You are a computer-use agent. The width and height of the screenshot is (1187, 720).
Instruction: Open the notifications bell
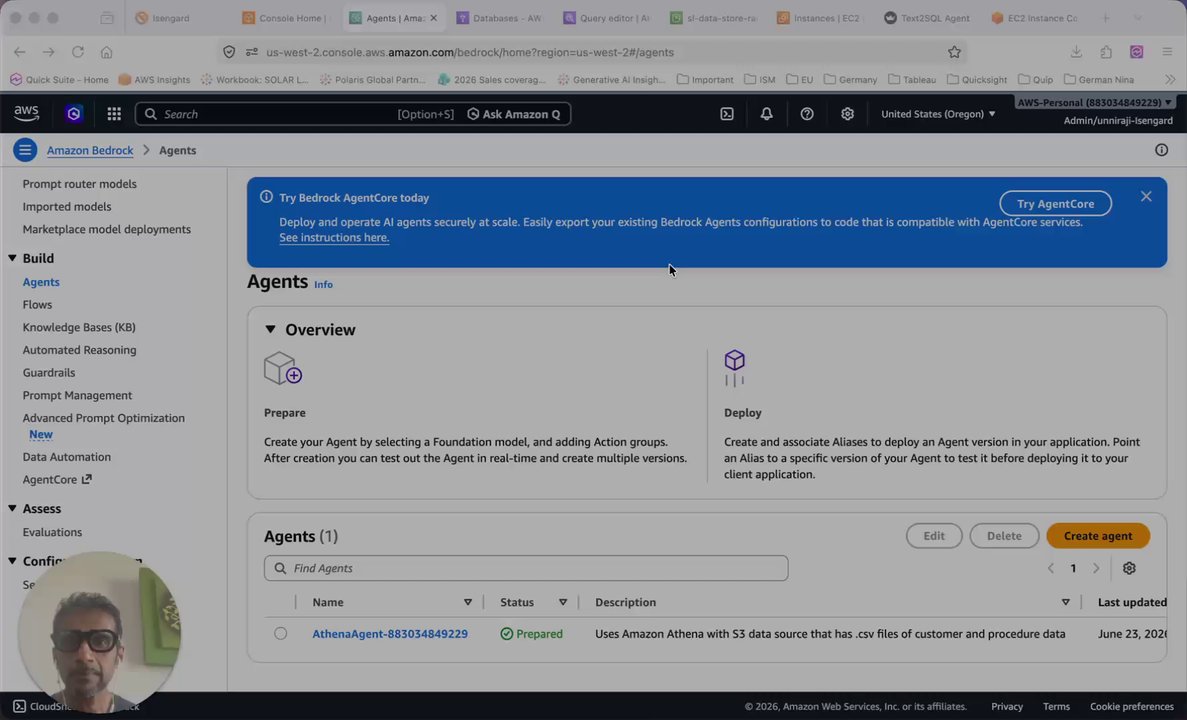point(766,114)
